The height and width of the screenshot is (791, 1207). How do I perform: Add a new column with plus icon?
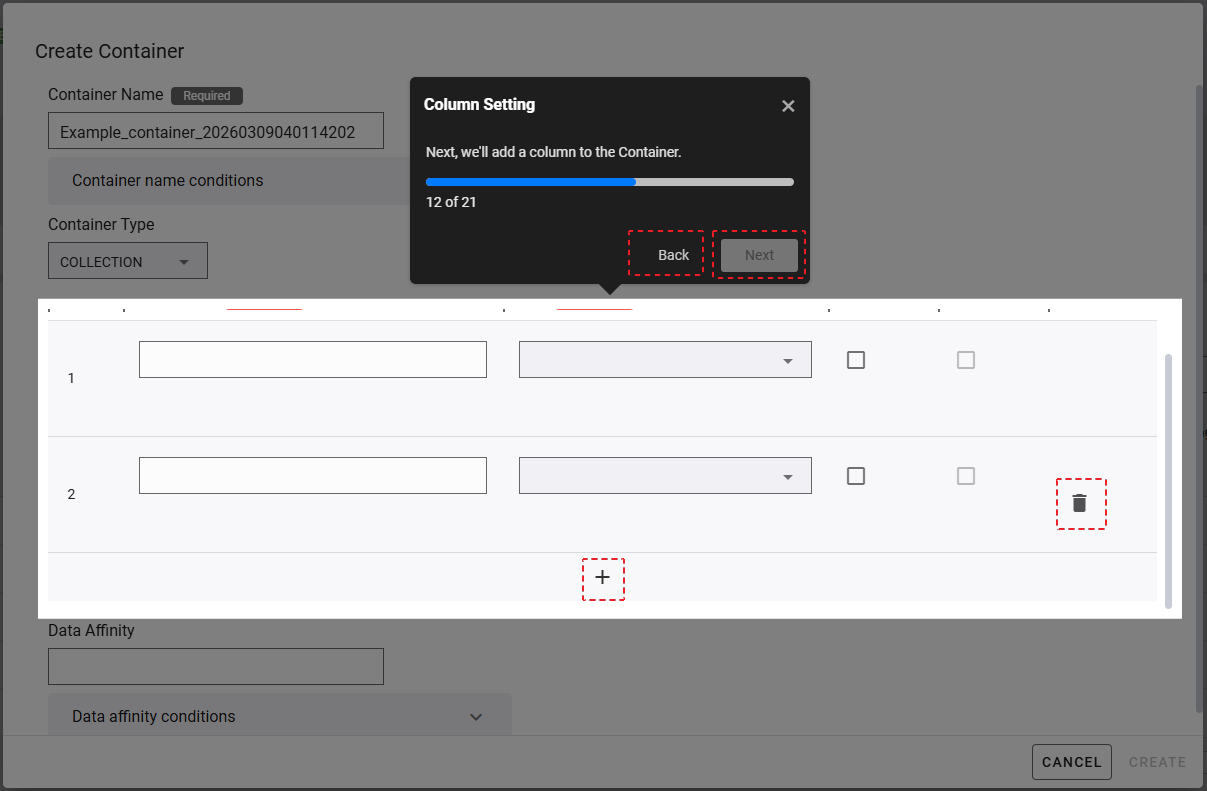click(602, 578)
